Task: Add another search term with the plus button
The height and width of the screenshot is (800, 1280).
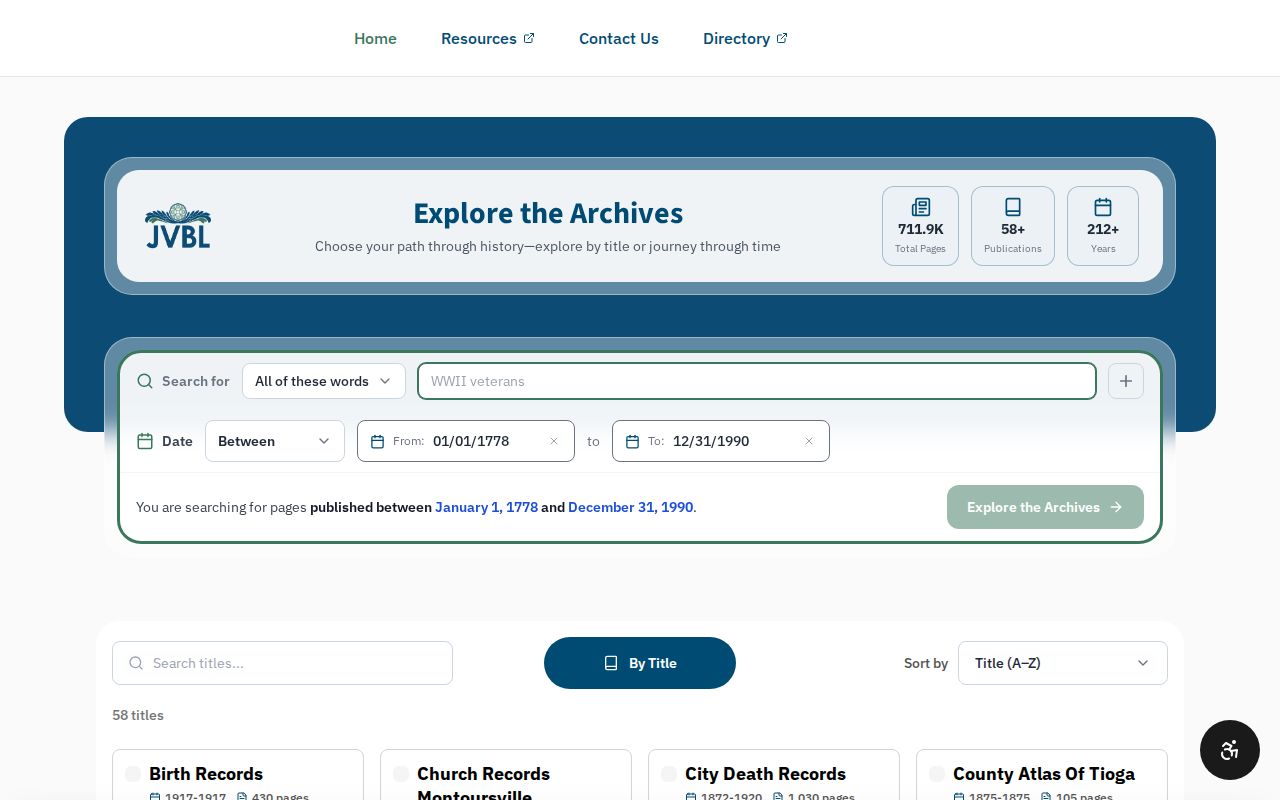Action: 1126,381
